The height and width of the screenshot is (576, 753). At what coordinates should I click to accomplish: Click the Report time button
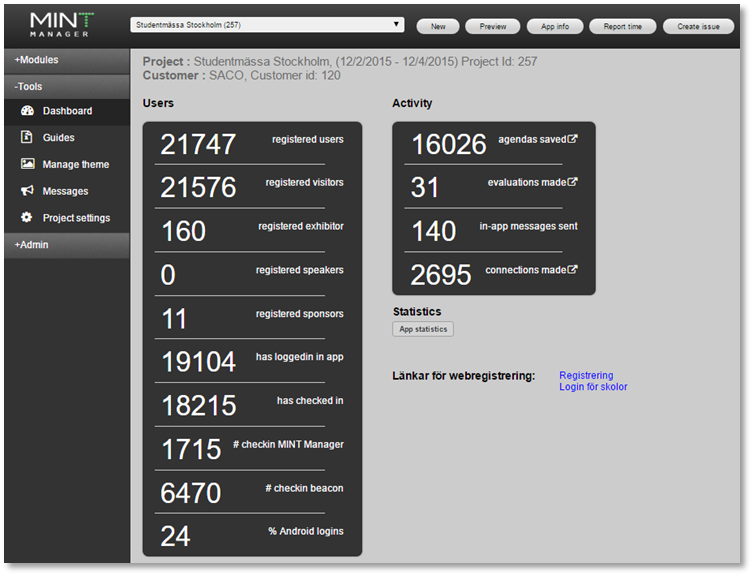coord(622,26)
